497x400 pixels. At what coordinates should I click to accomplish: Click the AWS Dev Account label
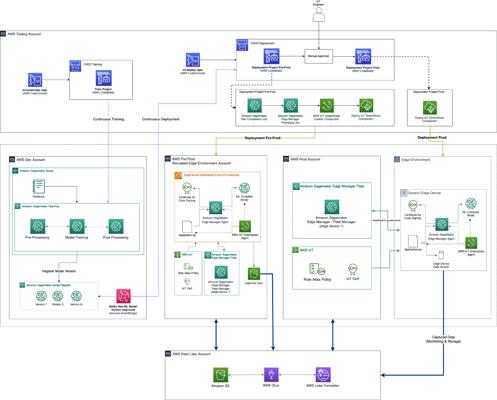click(x=31, y=160)
